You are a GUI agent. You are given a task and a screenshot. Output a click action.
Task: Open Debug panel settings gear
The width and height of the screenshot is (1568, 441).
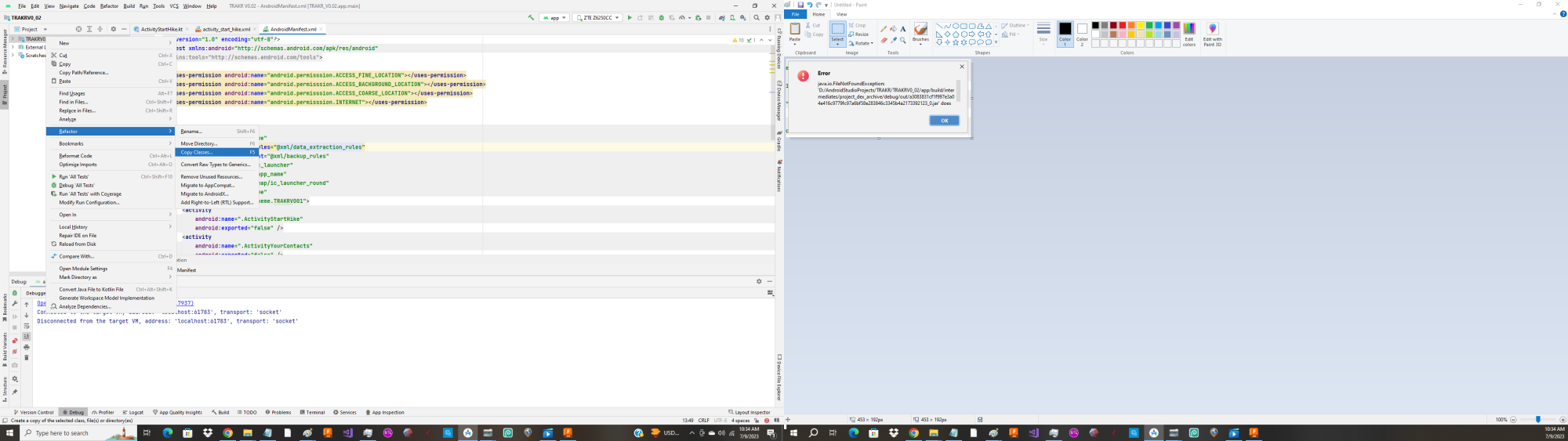(x=759, y=281)
